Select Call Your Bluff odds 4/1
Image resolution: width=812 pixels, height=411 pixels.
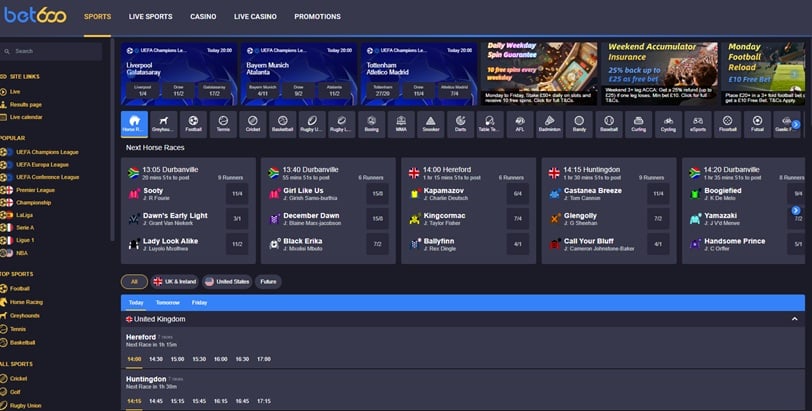(x=658, y=244)
